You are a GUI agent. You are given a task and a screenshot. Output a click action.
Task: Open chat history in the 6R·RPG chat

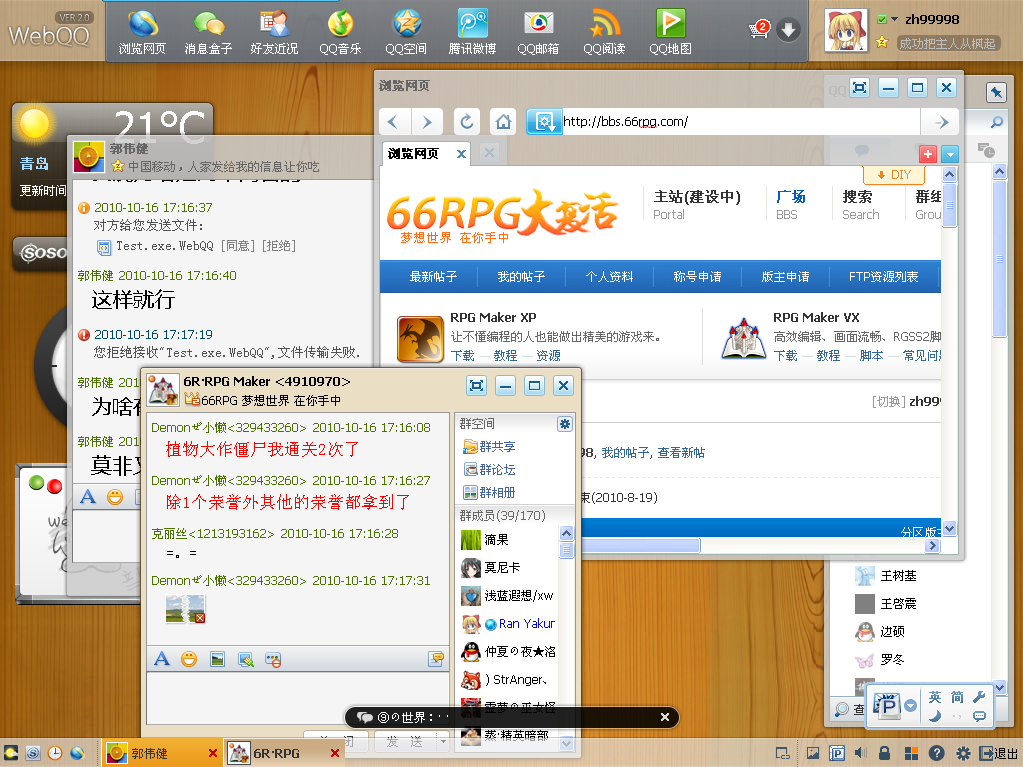click(x=436, y=659)
